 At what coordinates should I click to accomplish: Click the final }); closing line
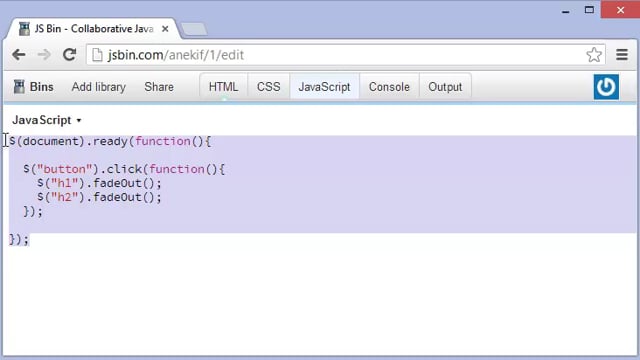point(19,239)
